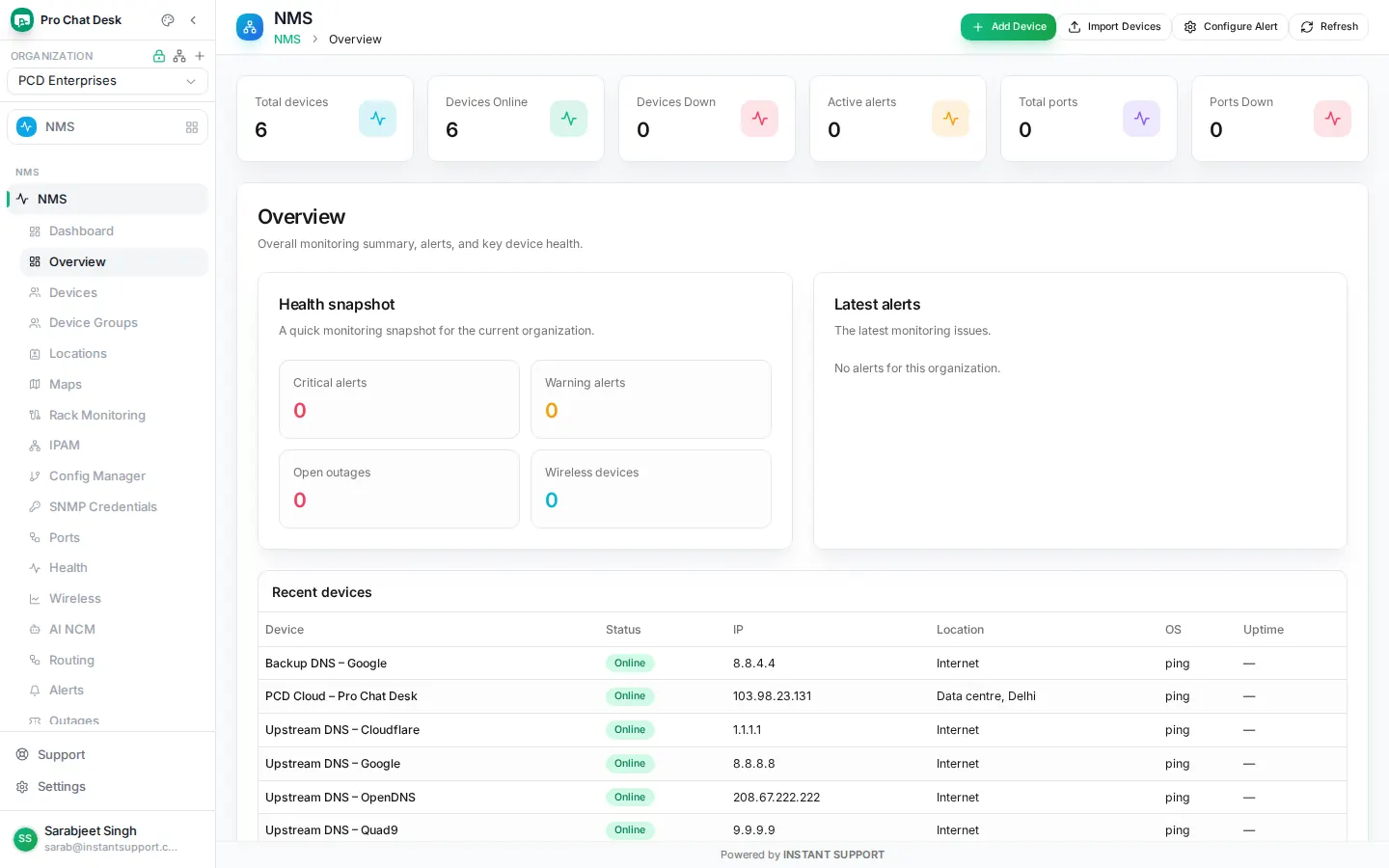Click the green organization lock icon
1389x868 pixels.
(159, 56)
